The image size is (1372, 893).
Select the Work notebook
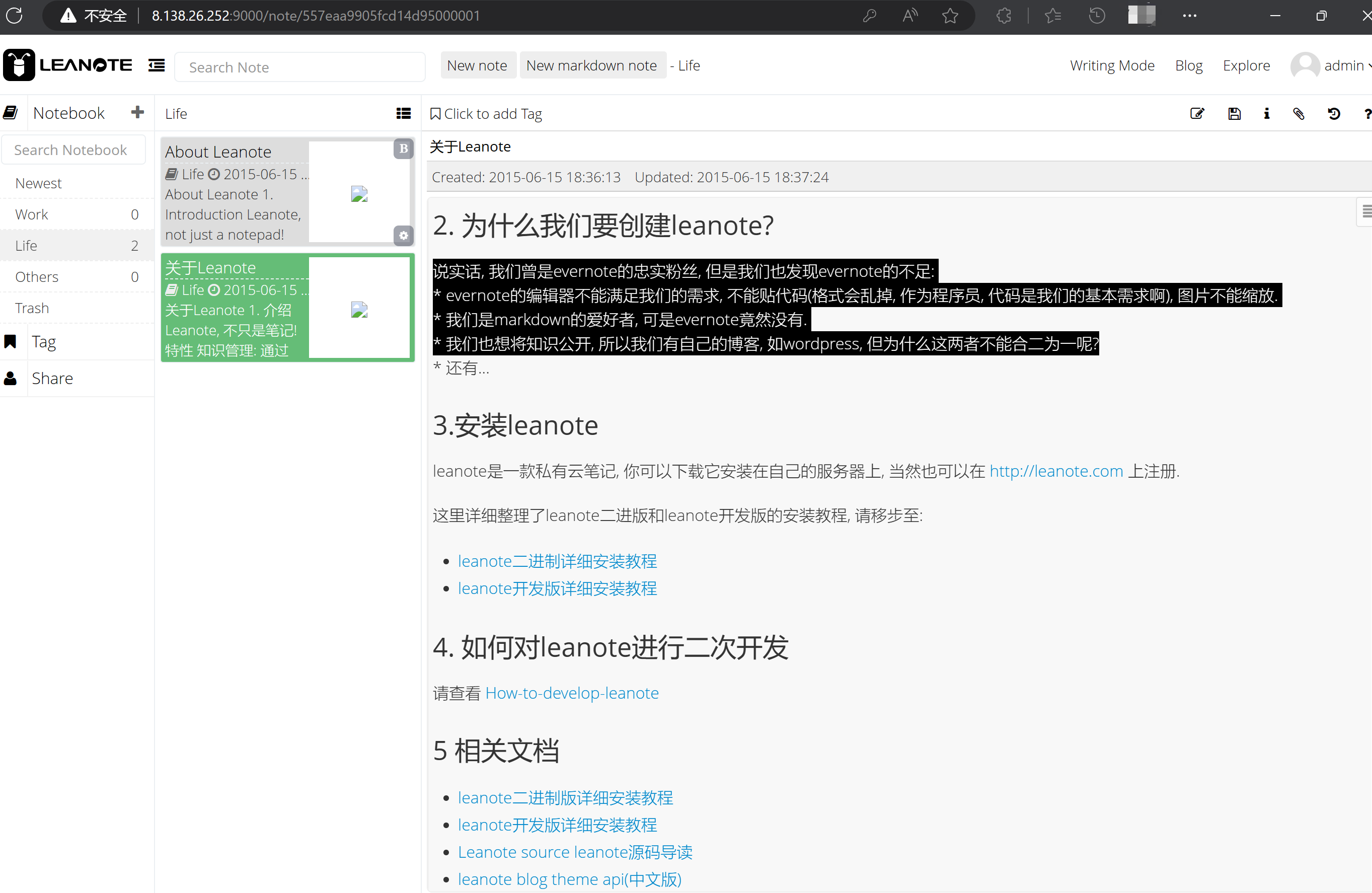[77, 214]
